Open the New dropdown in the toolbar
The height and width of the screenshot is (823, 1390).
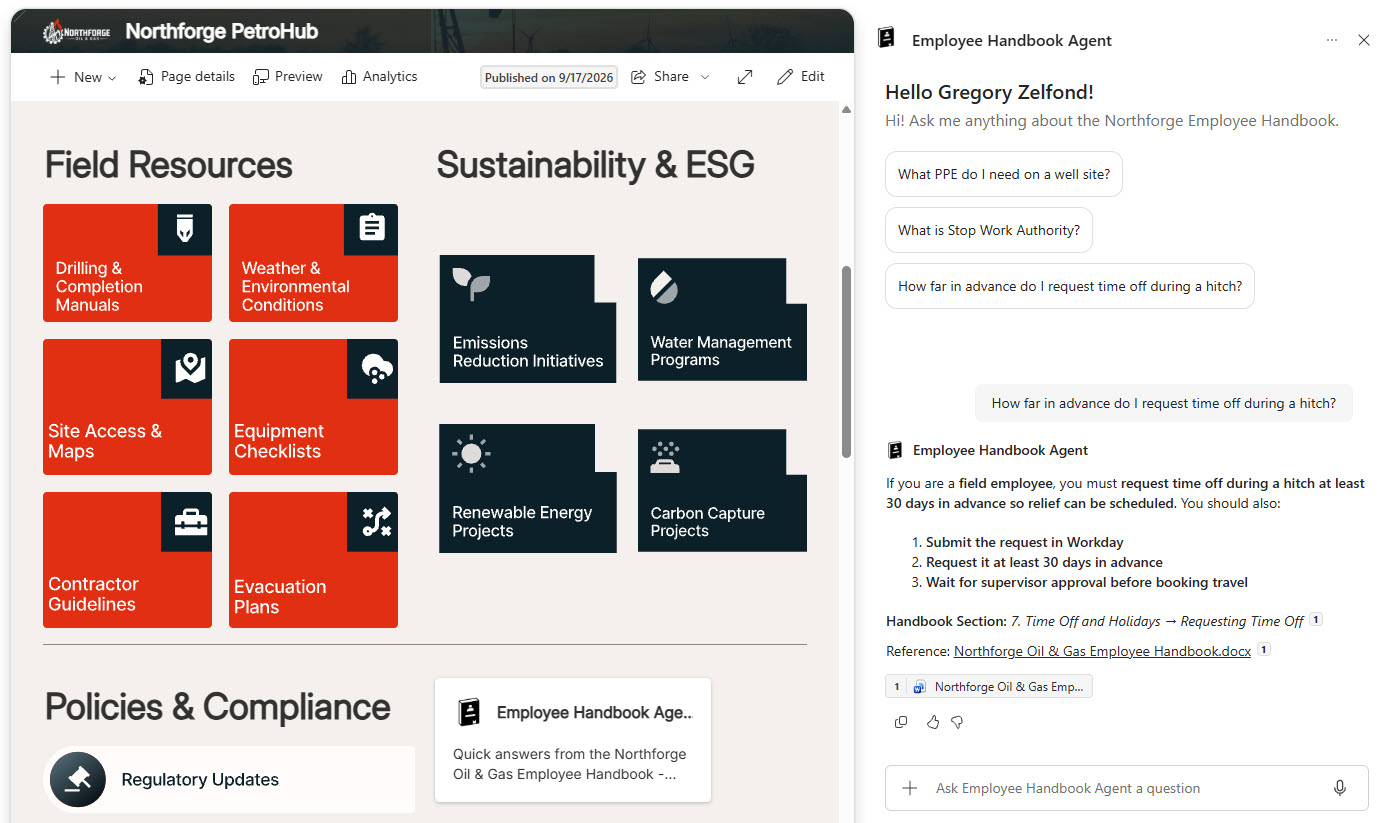83,77
